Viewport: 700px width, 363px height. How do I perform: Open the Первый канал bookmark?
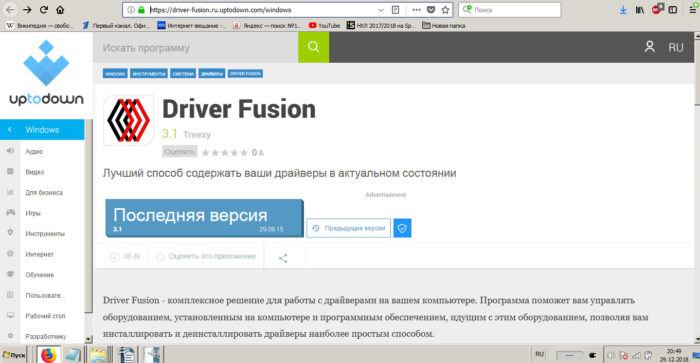tap(117, 25)
